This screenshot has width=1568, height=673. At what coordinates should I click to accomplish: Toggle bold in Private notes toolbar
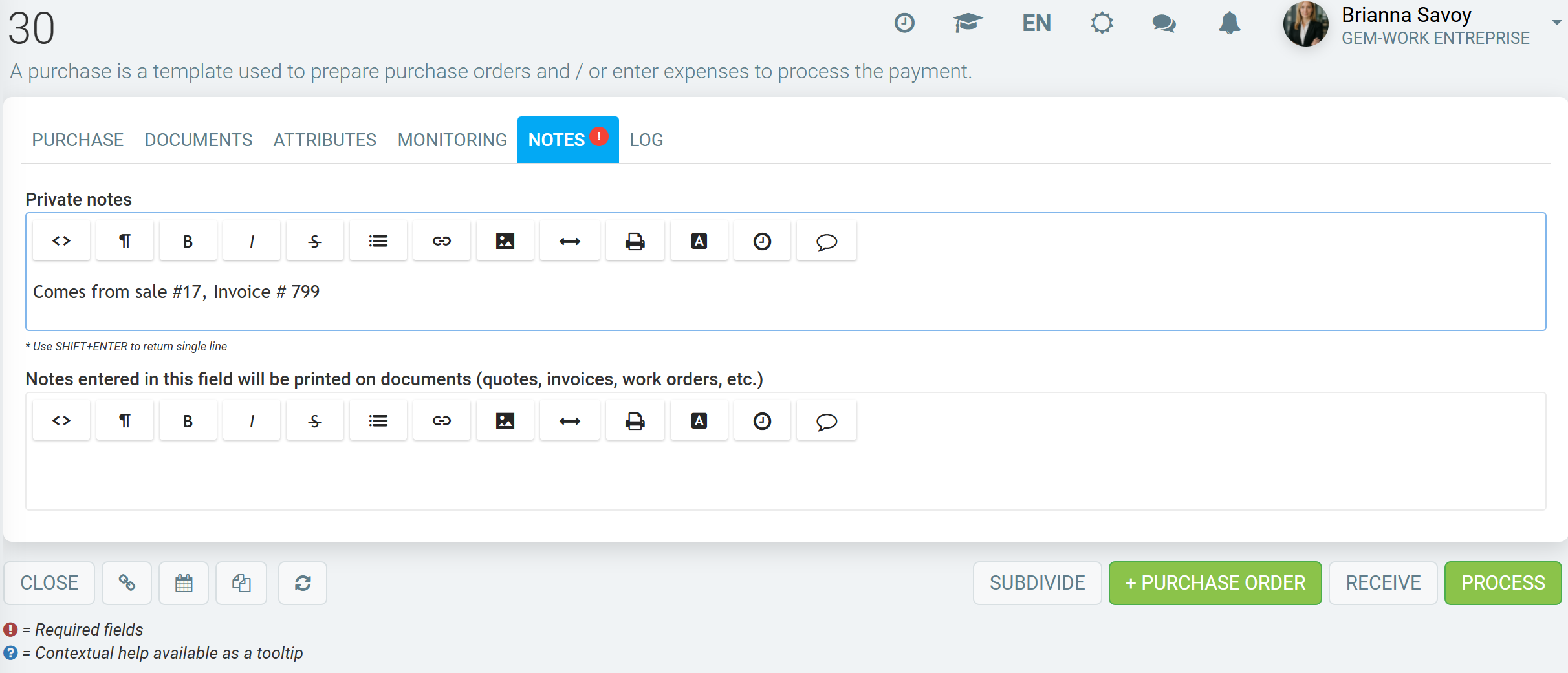pyautogui.click(x=188, y=241)
